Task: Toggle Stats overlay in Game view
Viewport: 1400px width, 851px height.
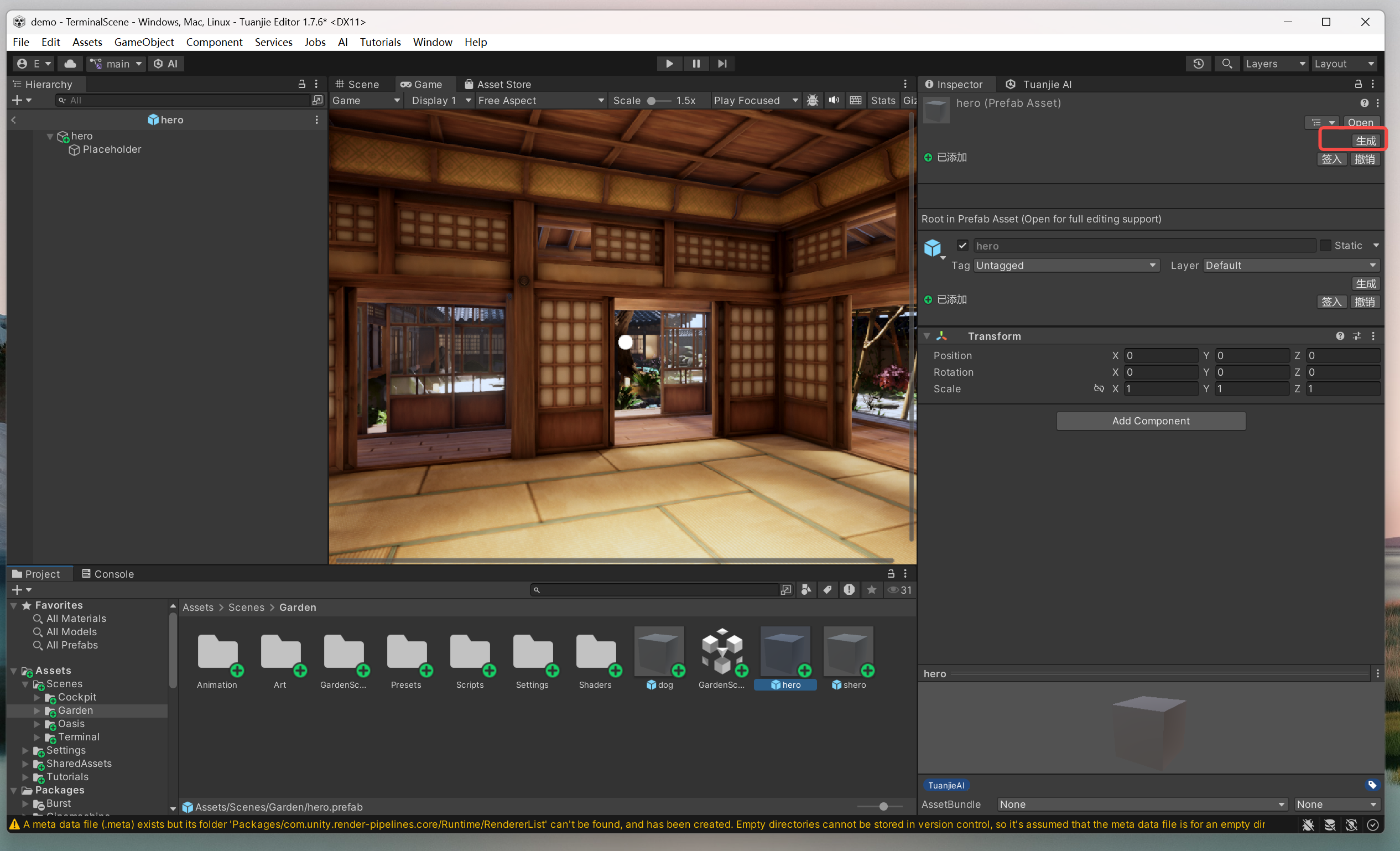Action: (883, 100)
